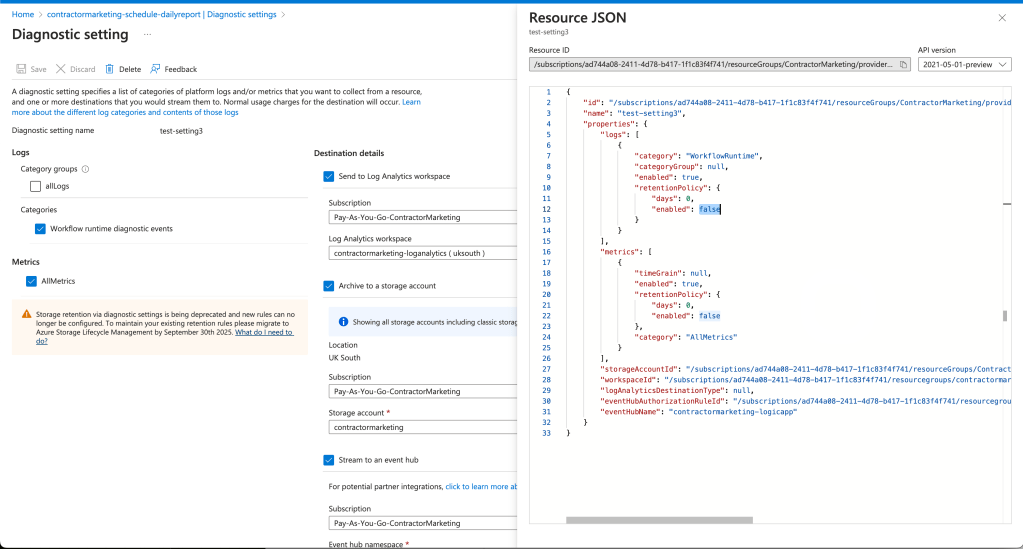
Task: Open the API version dropdown
Action: point(964,65)
